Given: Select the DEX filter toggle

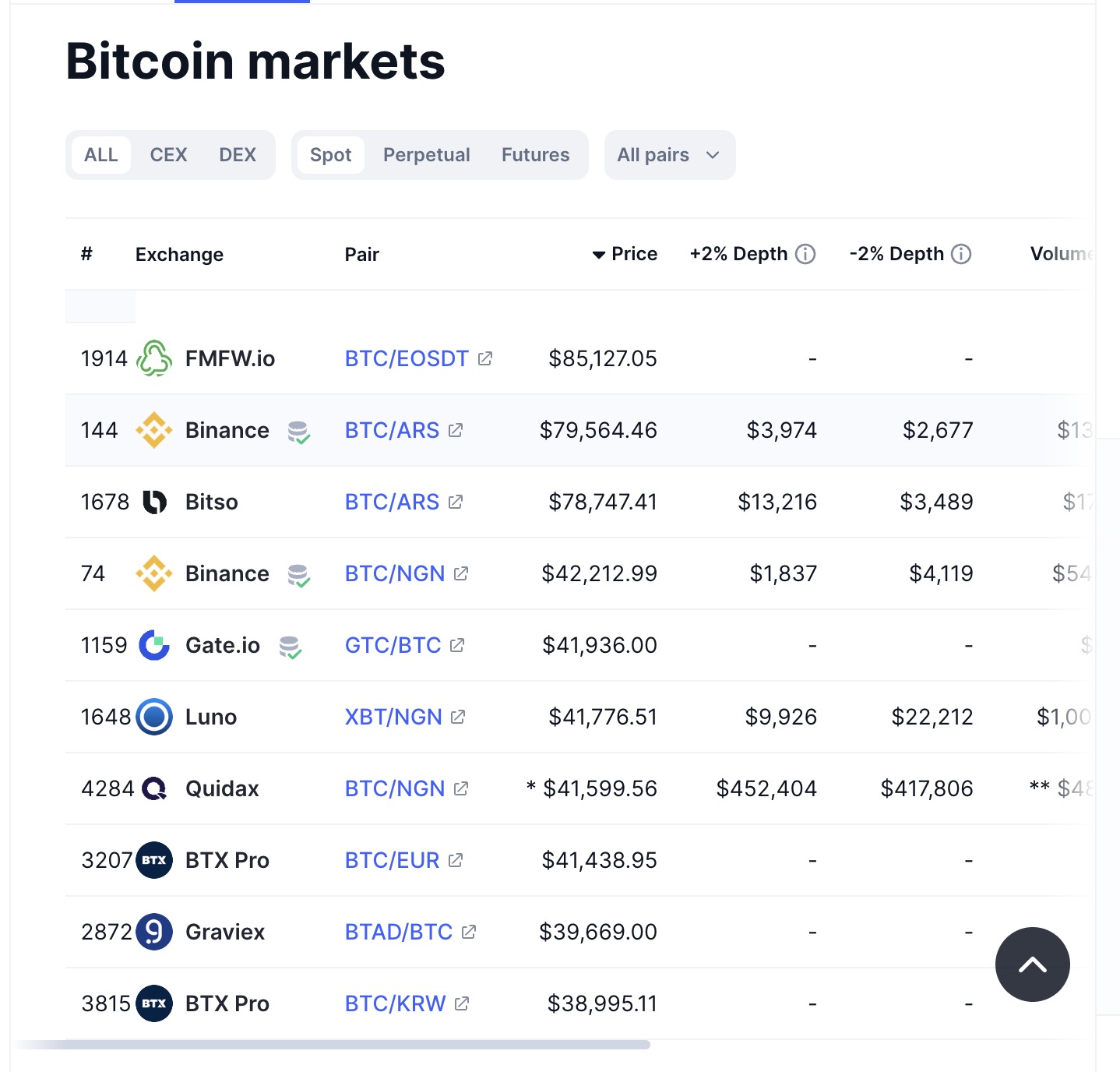Looking at the screenshot, I should click(238, 155).
